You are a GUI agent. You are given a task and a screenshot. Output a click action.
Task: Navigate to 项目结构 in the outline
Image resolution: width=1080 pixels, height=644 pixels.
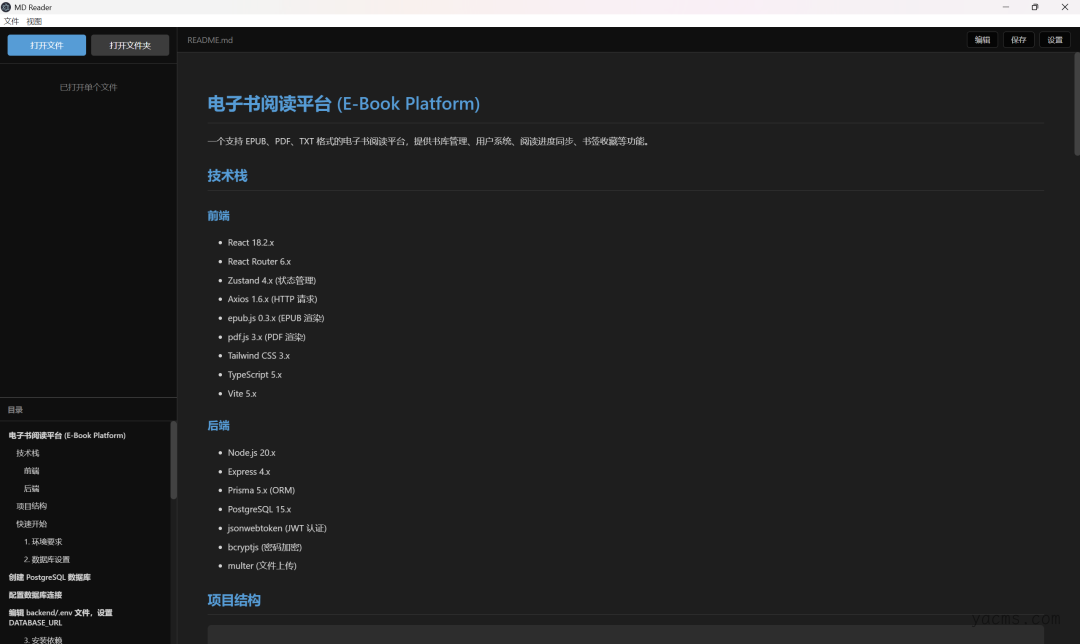(x=31, y=506)
